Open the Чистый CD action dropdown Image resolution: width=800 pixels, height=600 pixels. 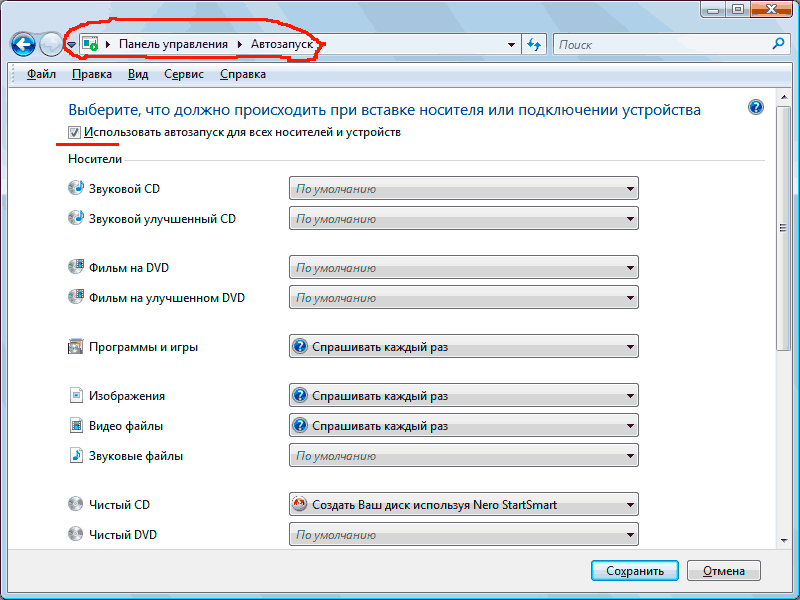(x=464, y=505)
